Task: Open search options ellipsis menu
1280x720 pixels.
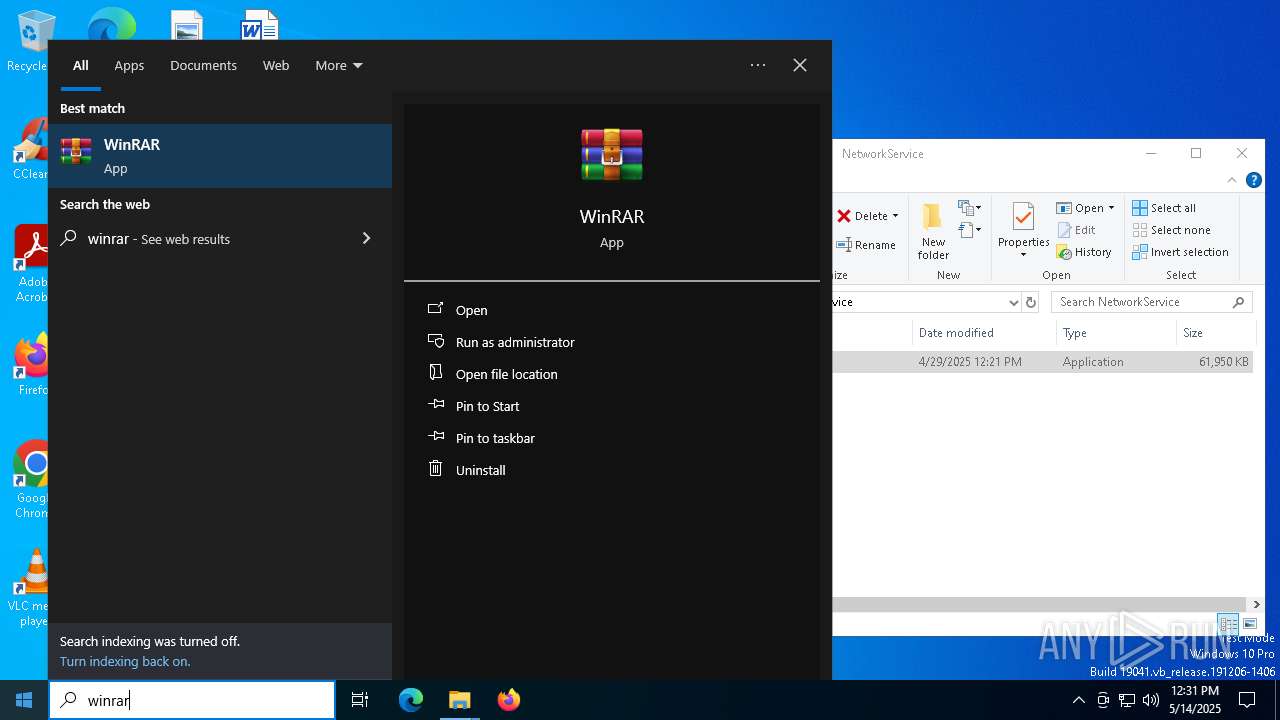Action: (x=758, y=65)
